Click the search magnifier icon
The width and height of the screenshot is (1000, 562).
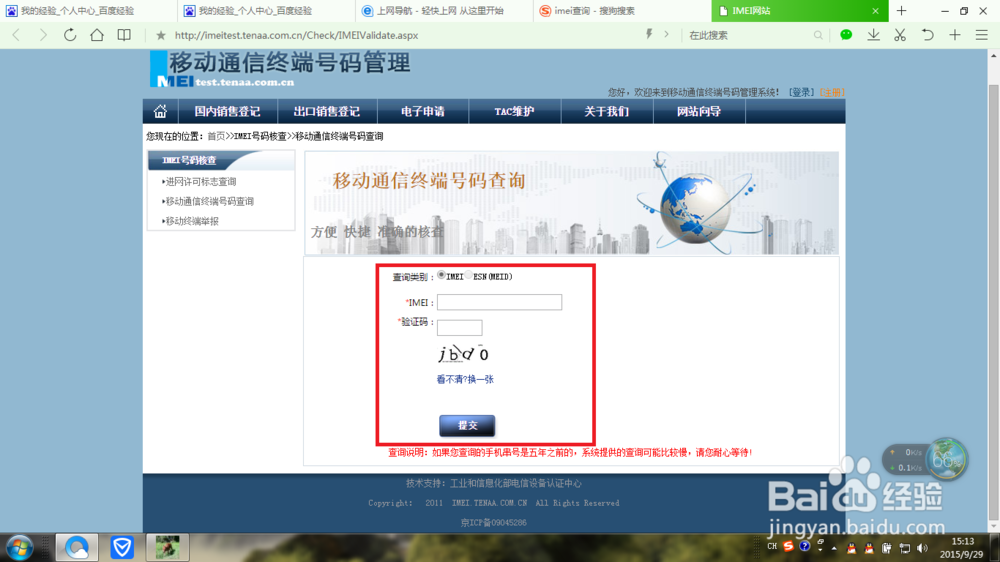[x=818, y=35]
